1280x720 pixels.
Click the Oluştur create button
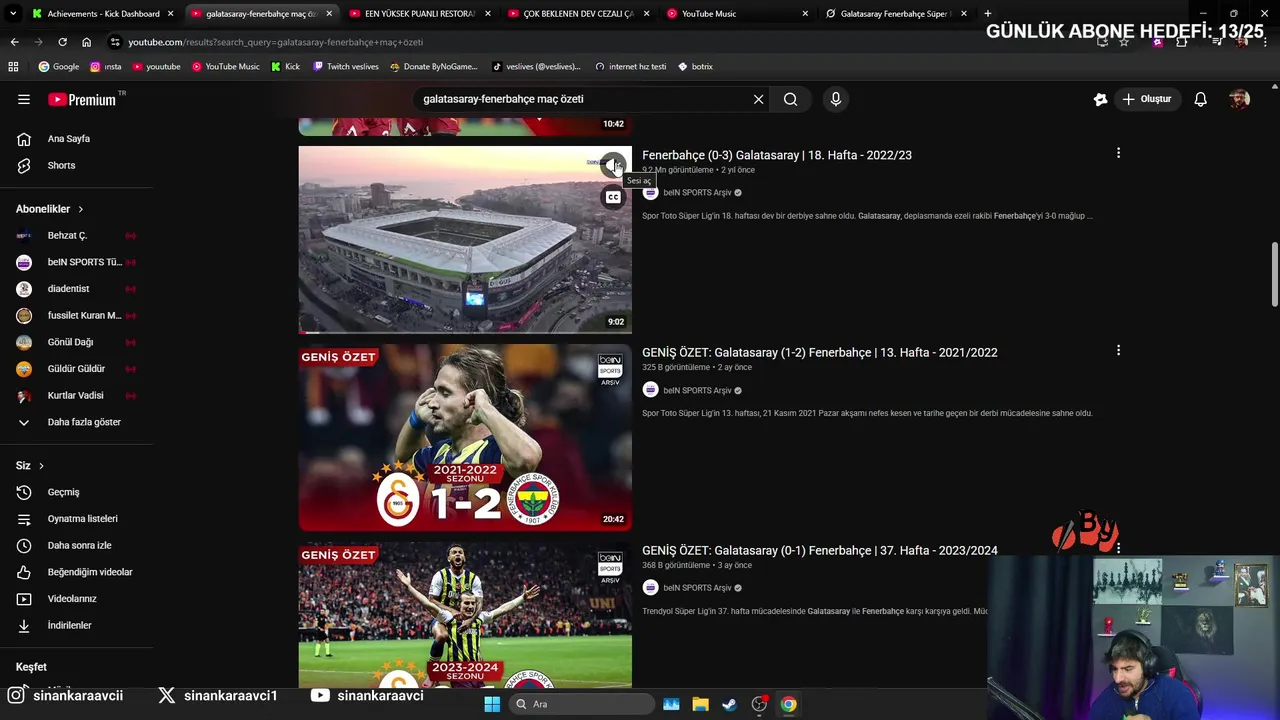click(1146, 99)
